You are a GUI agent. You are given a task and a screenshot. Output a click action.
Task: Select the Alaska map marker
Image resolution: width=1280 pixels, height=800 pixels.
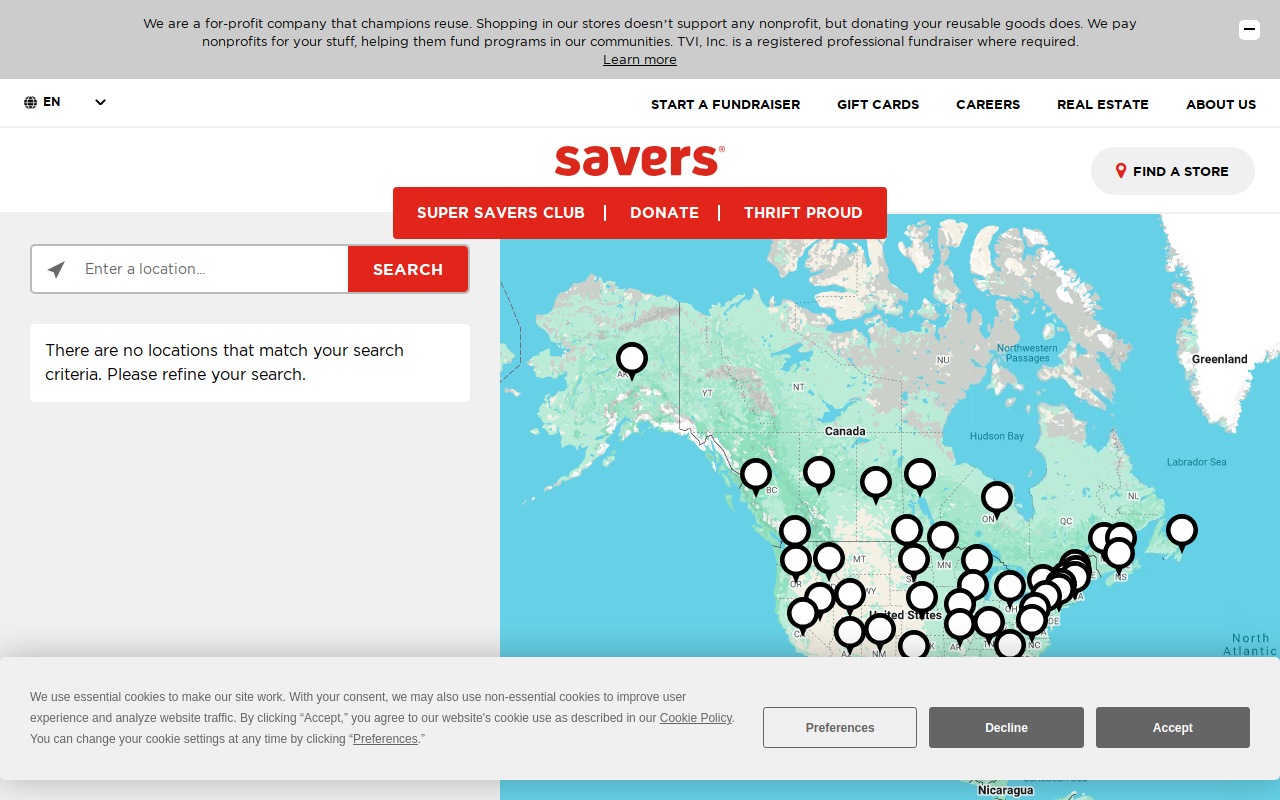tap(631, 360)
